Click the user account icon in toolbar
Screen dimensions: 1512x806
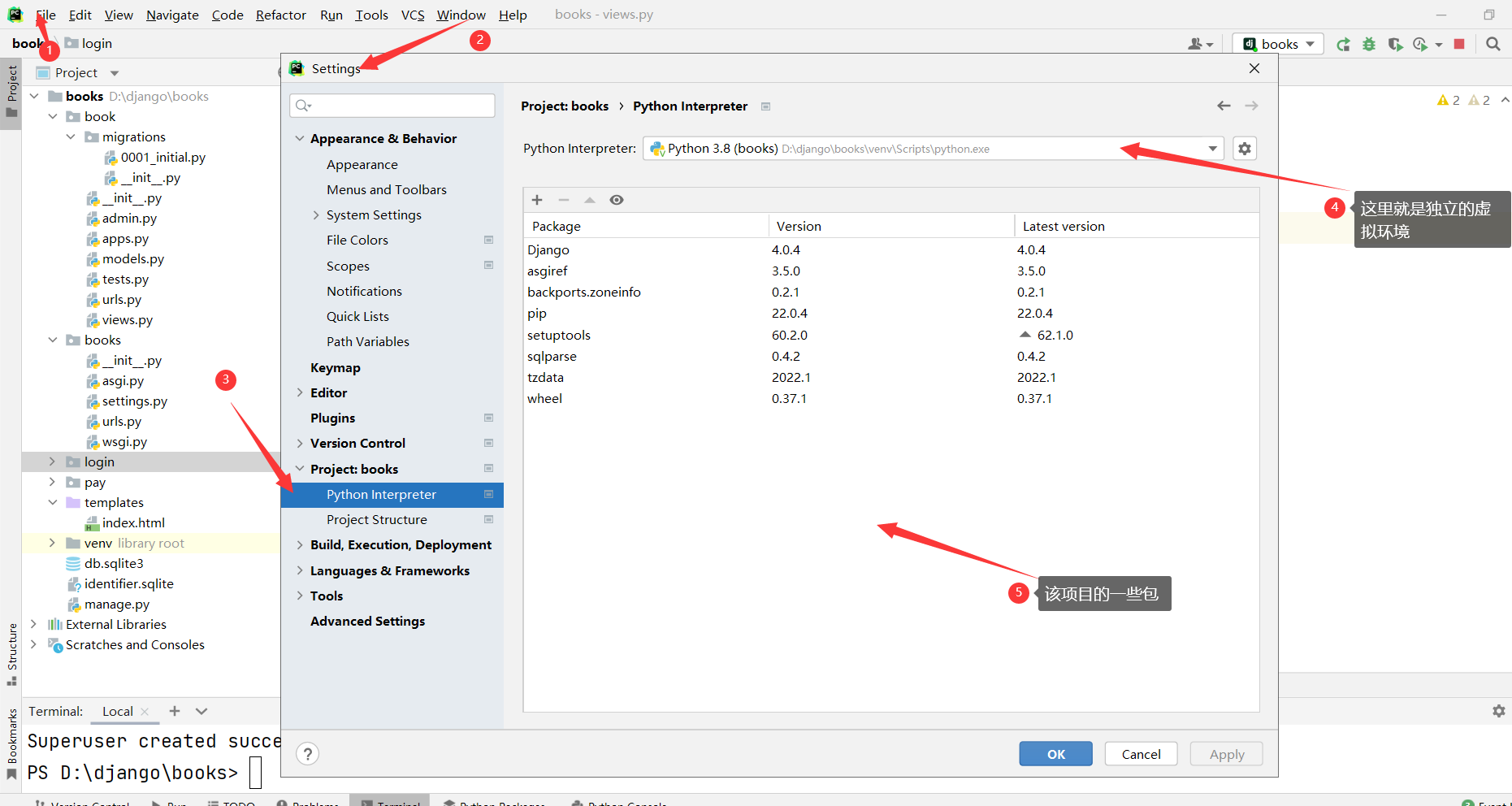point(1200,44)
